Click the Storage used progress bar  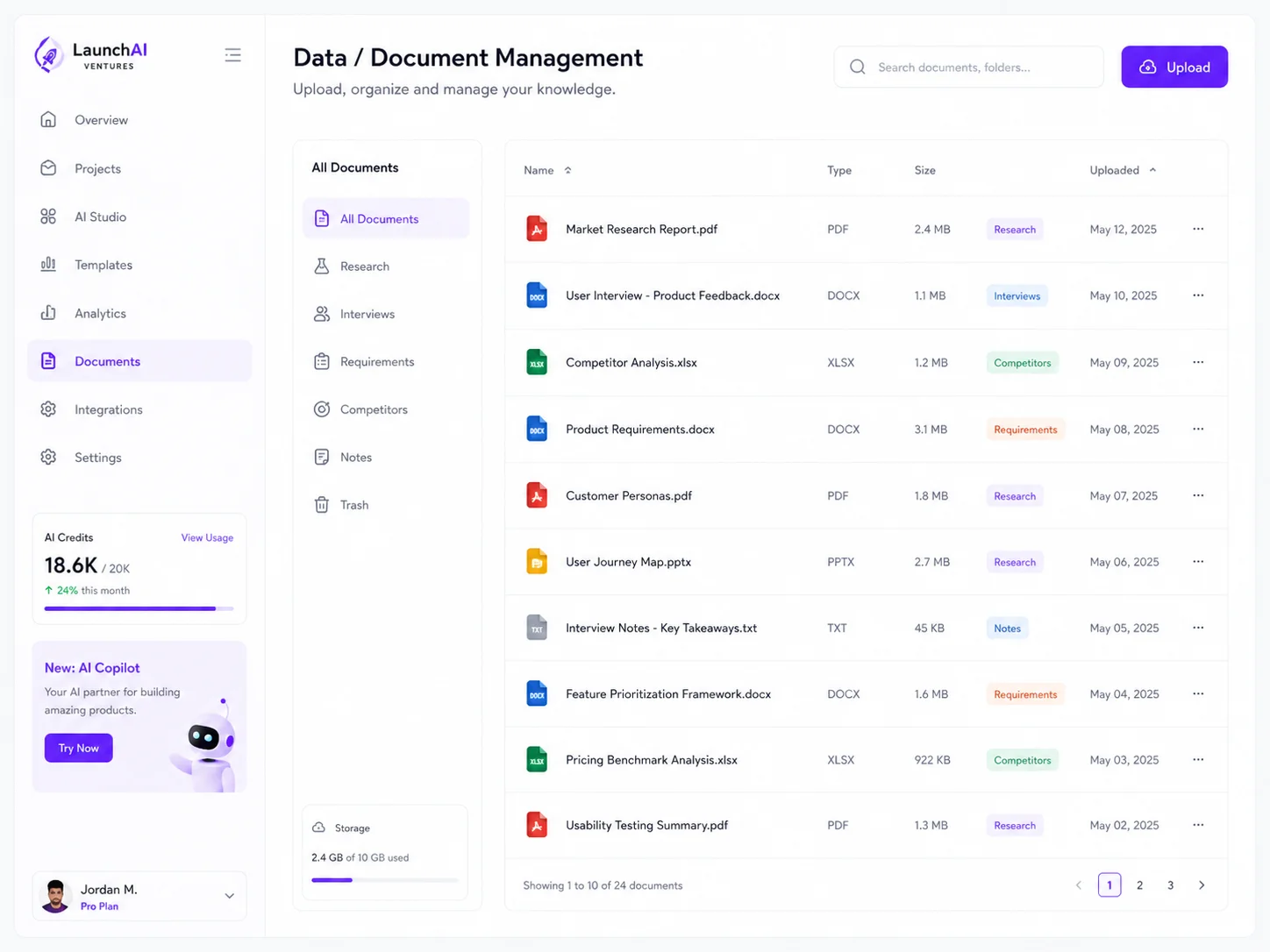tap(385, 880)
